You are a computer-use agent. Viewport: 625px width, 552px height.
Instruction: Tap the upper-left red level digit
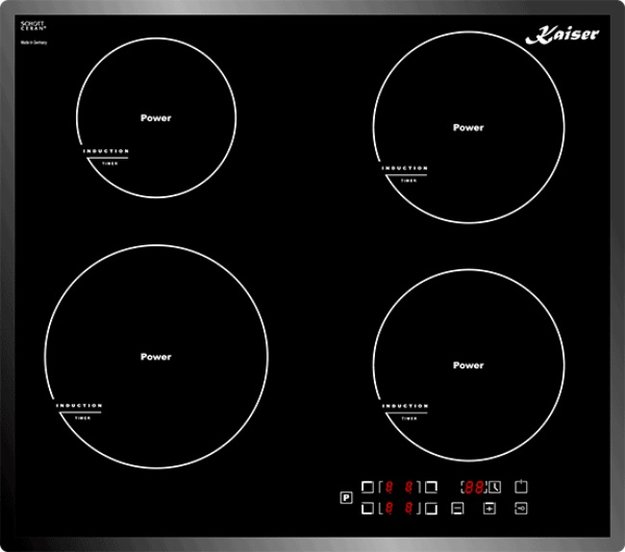pos(389,487)
